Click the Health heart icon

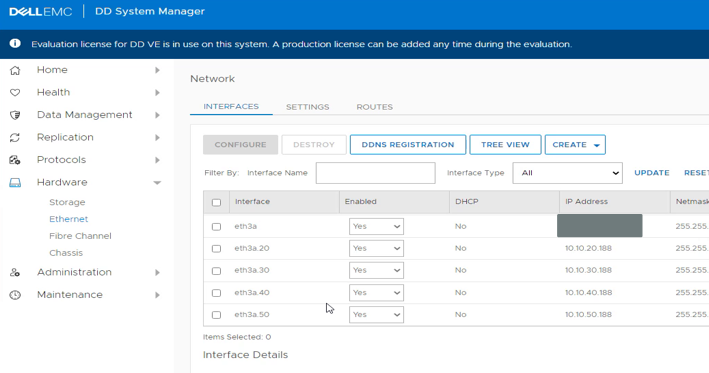(x=15, y=93)
